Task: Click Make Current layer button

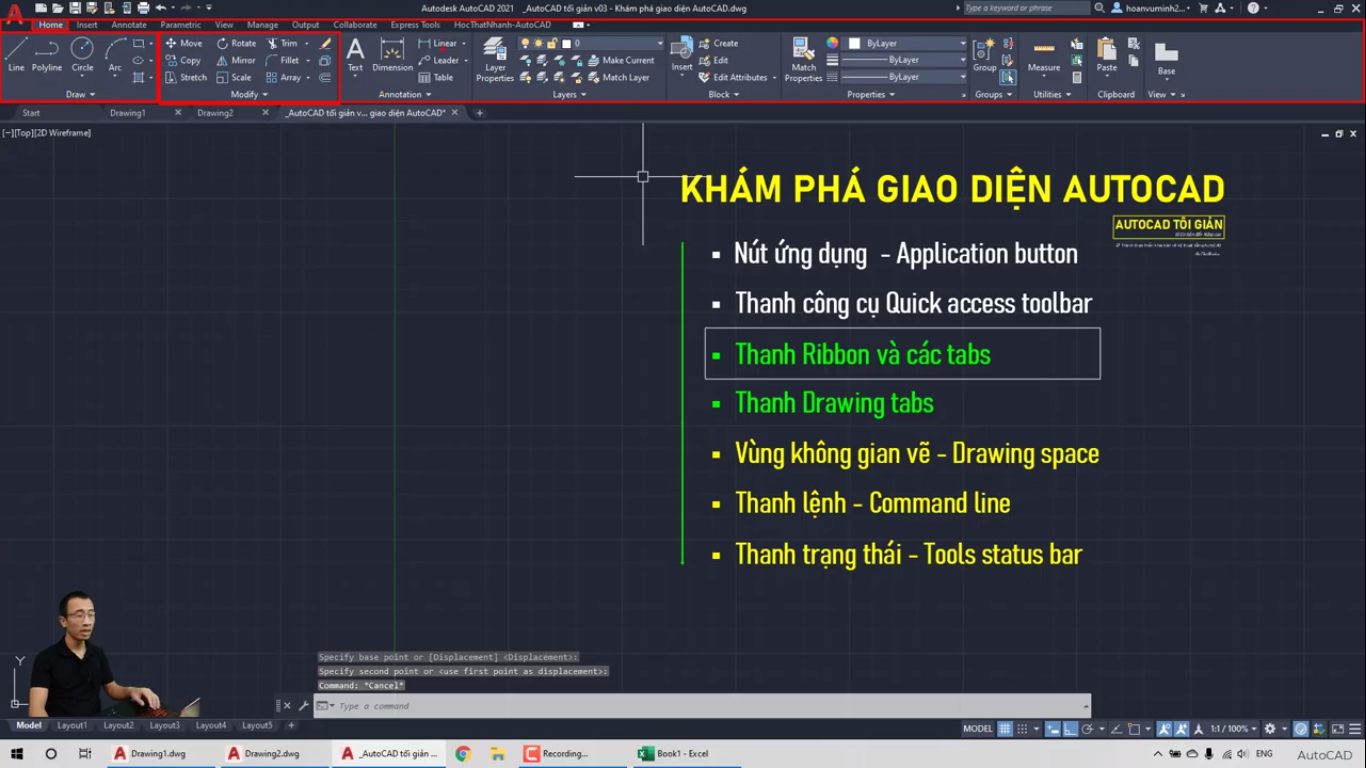Action: point(620,60)
